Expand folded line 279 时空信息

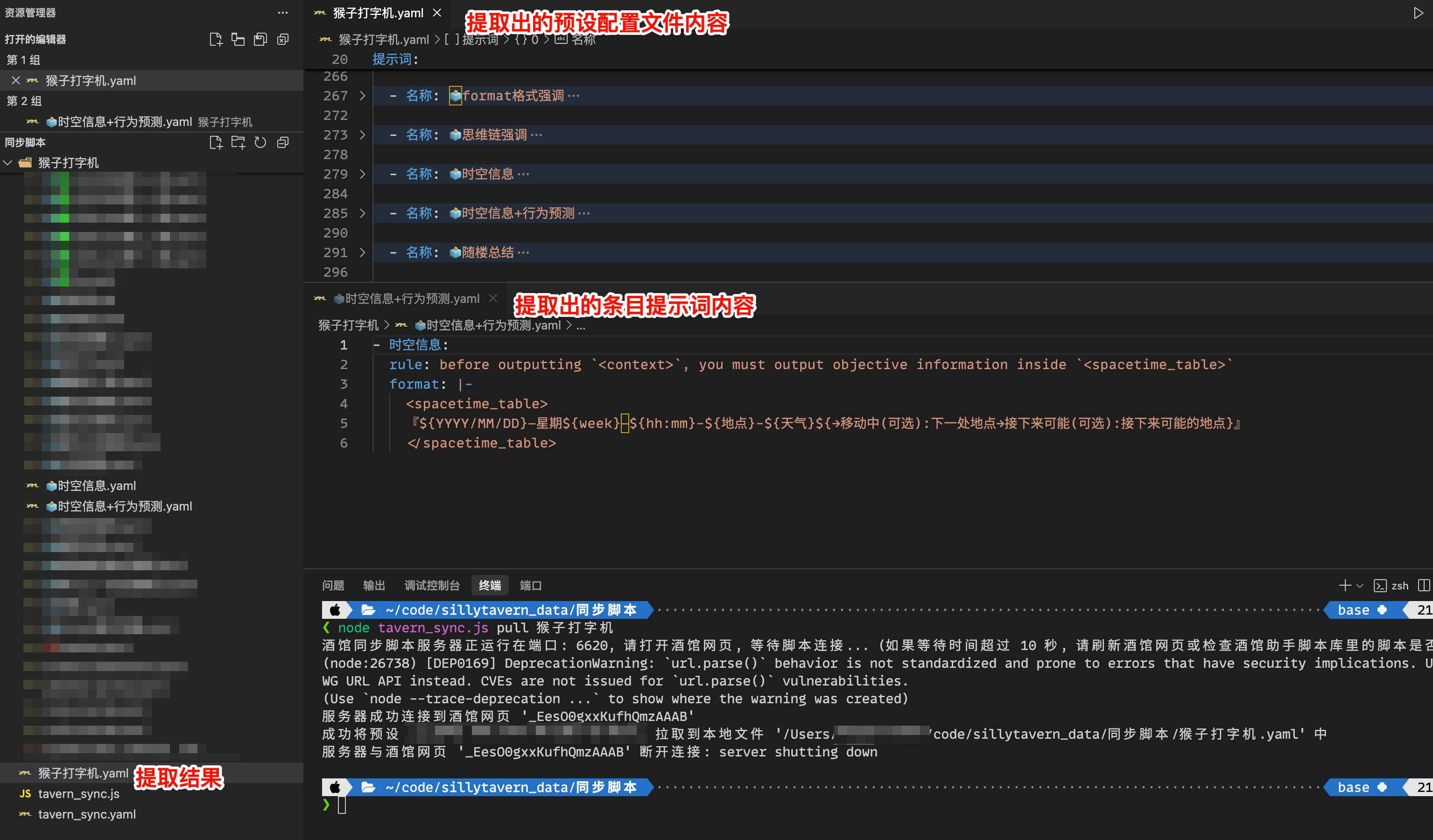tap(362, 174)
